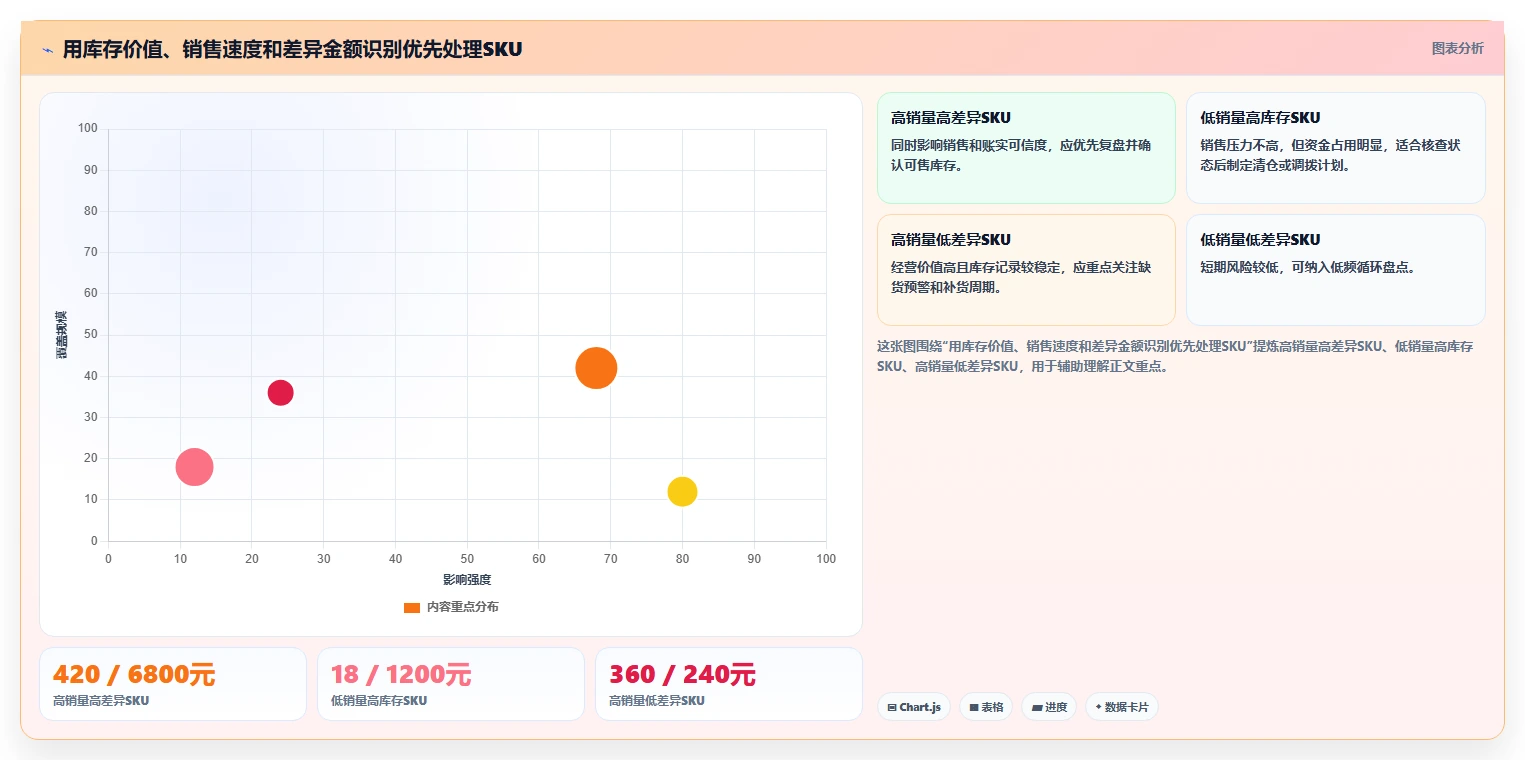Image resolution: width=1525 pixels, height=760 pixels.
Task: Click the 数据卡片 tag
Action: point(1122,707)
